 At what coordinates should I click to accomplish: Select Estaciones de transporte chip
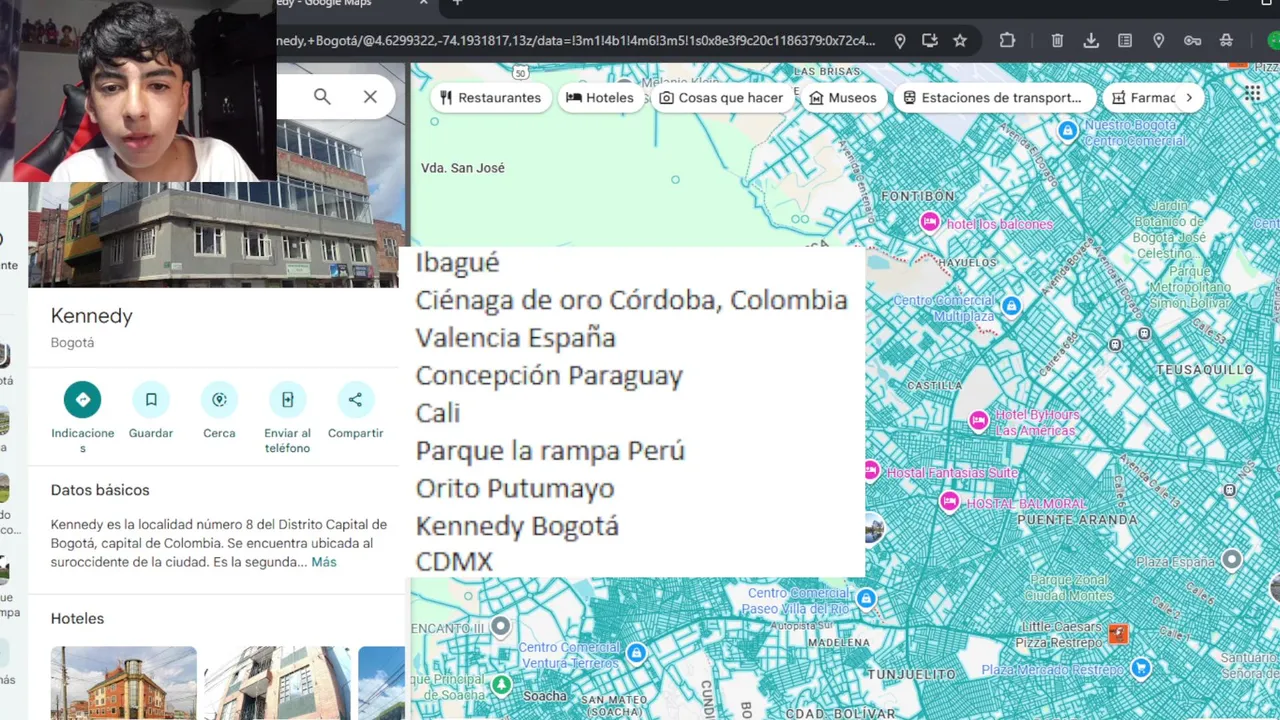[993, 98]
